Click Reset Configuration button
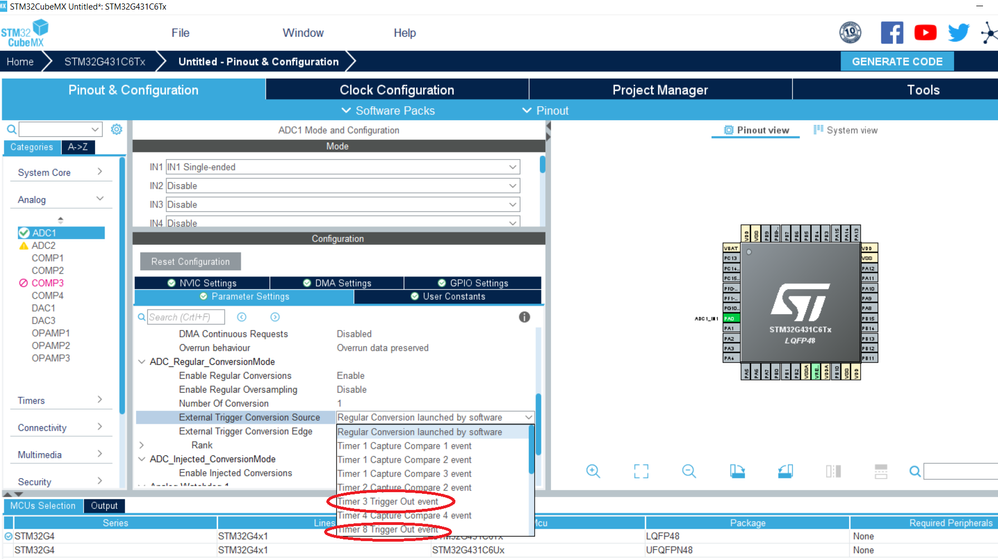The image size is (998, 559). click(x=190, y=262)
